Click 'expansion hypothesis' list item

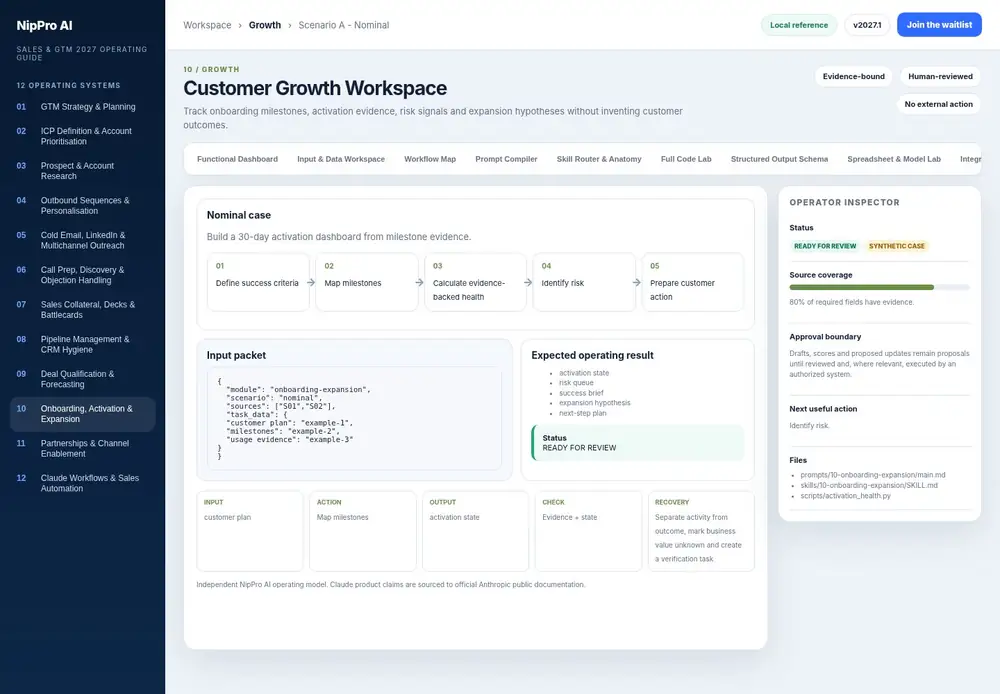coord(594,402)
